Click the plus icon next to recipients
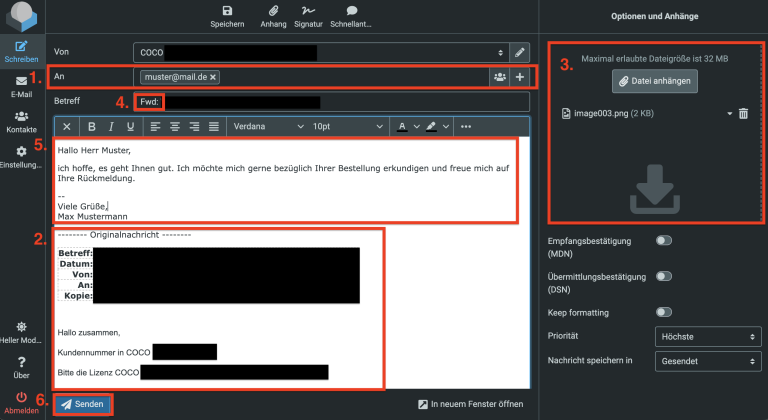 coord(519,77)
